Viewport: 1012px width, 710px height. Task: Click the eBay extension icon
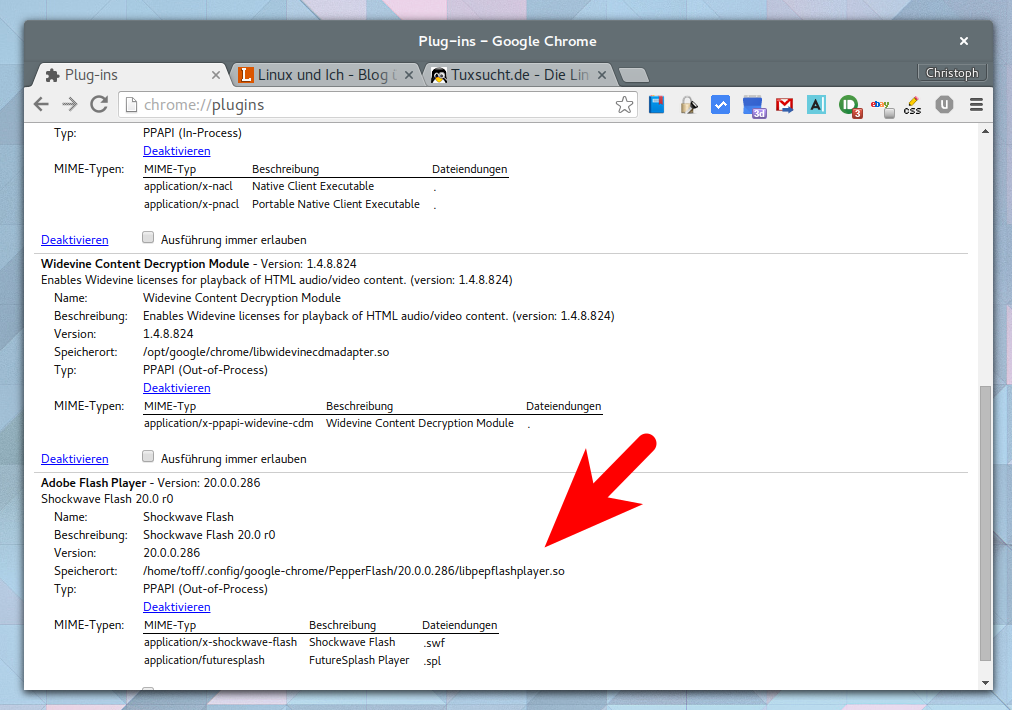[x=881, y=105]
